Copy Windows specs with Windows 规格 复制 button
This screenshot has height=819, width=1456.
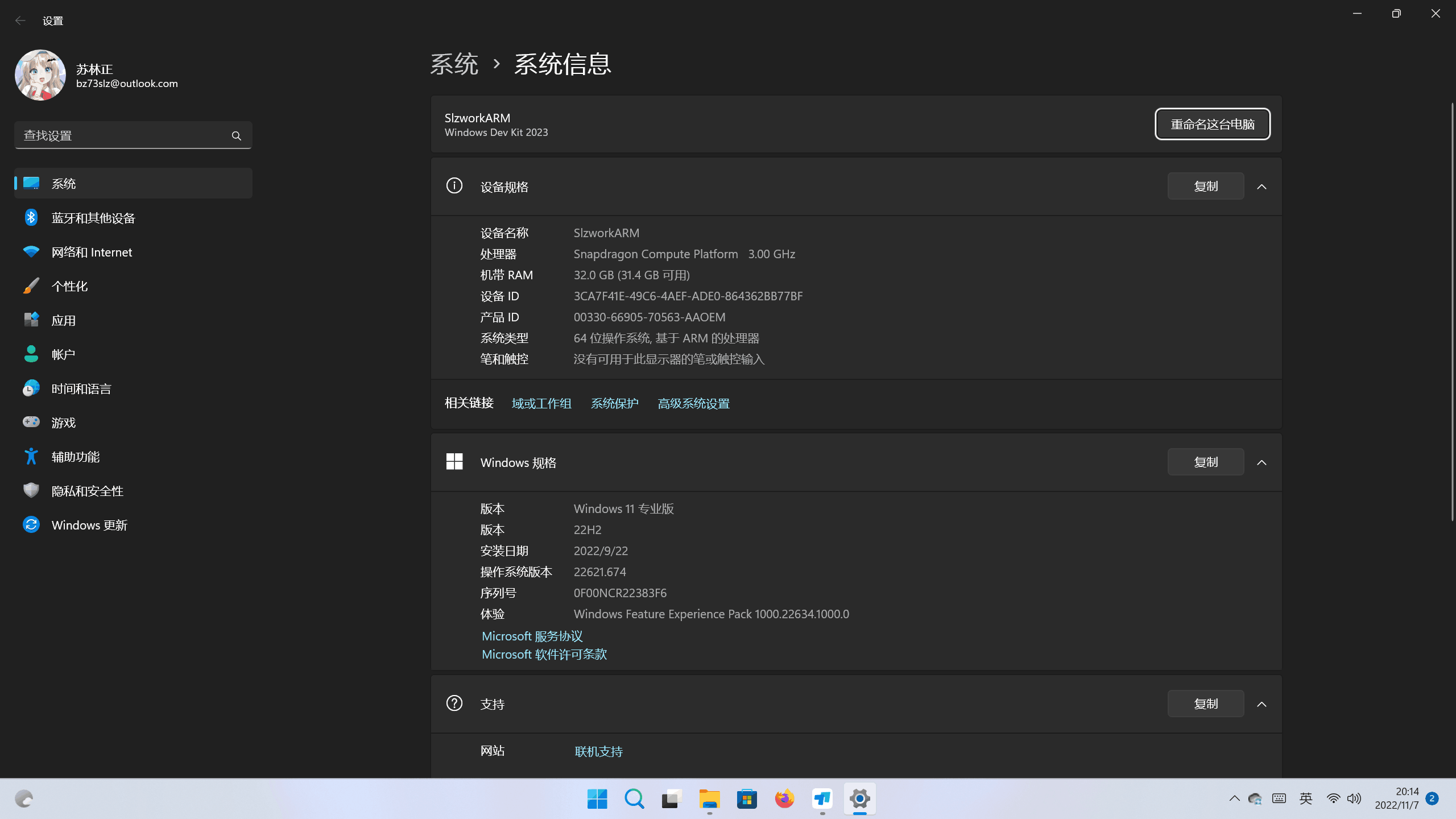coord(1206,462)
